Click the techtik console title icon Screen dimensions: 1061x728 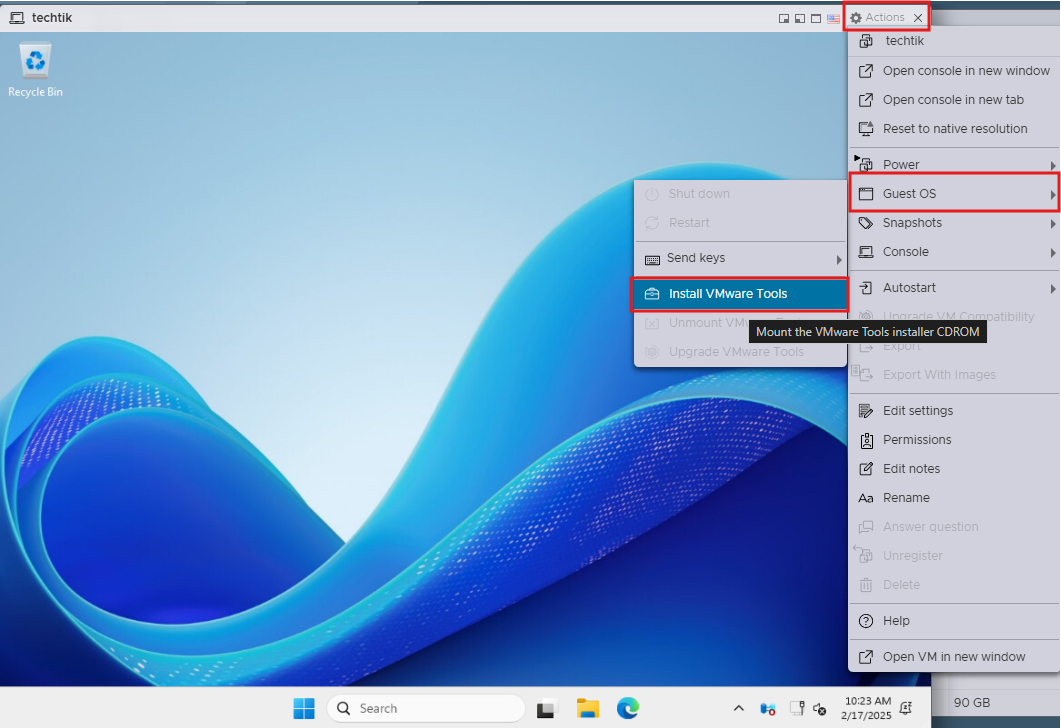pos(17,18)
